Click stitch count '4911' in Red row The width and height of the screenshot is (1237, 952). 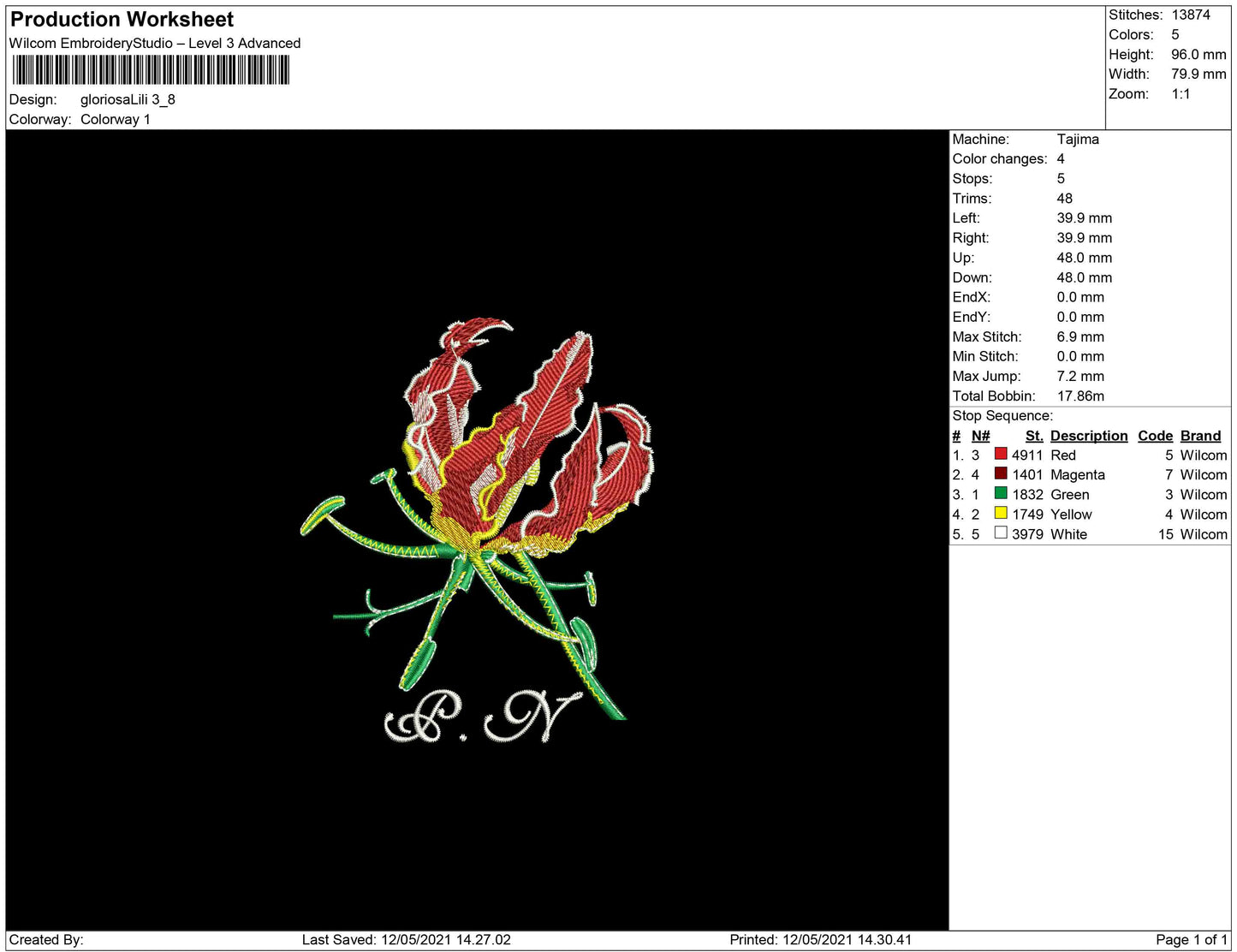1027,455
